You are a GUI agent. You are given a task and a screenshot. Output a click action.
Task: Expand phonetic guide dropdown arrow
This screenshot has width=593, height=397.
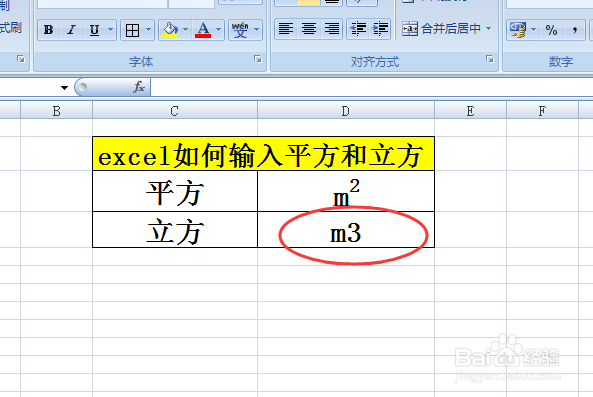pyautogui.click(x=256, y=30)
